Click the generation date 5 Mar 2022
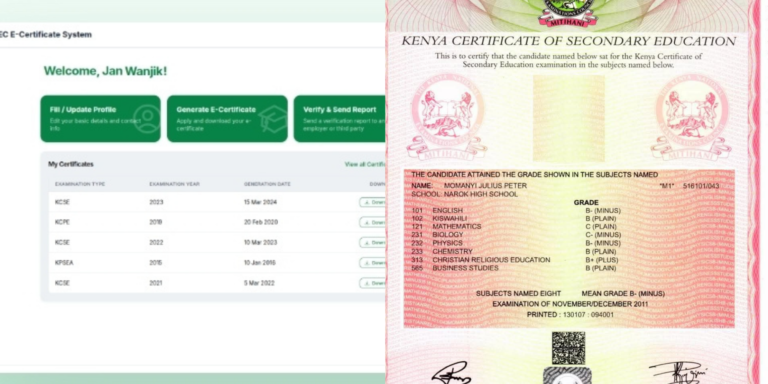This screenshot has width=768, height=384. coord(259,283)
